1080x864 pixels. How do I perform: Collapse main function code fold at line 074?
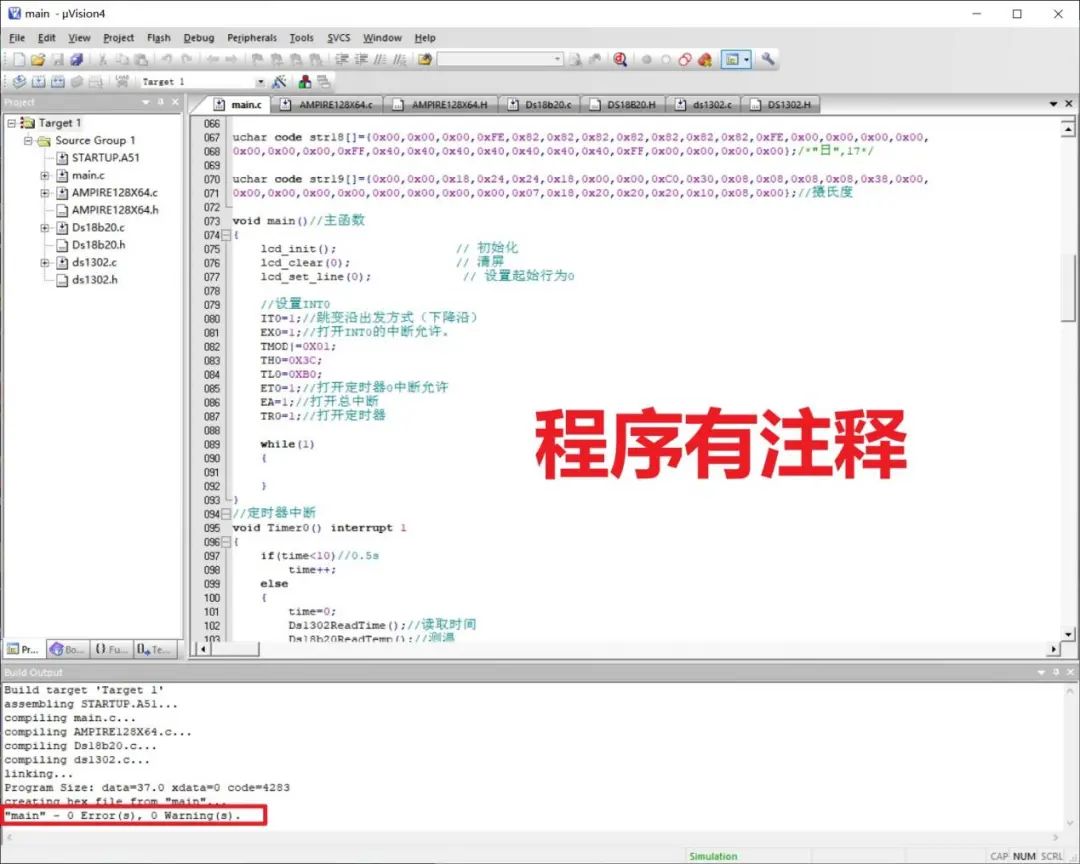point(226,235)
